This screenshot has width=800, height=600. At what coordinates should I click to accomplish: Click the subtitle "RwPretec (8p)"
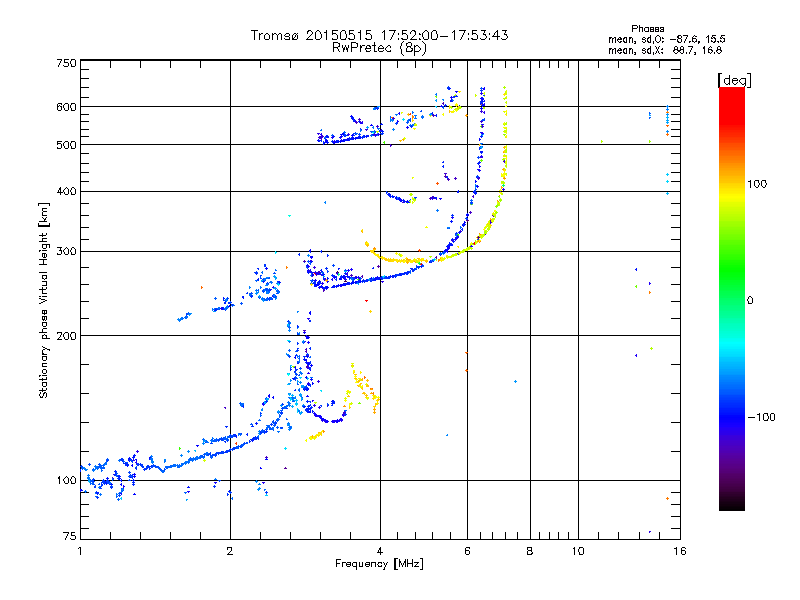pyautogui.click(x=379, y=48)
